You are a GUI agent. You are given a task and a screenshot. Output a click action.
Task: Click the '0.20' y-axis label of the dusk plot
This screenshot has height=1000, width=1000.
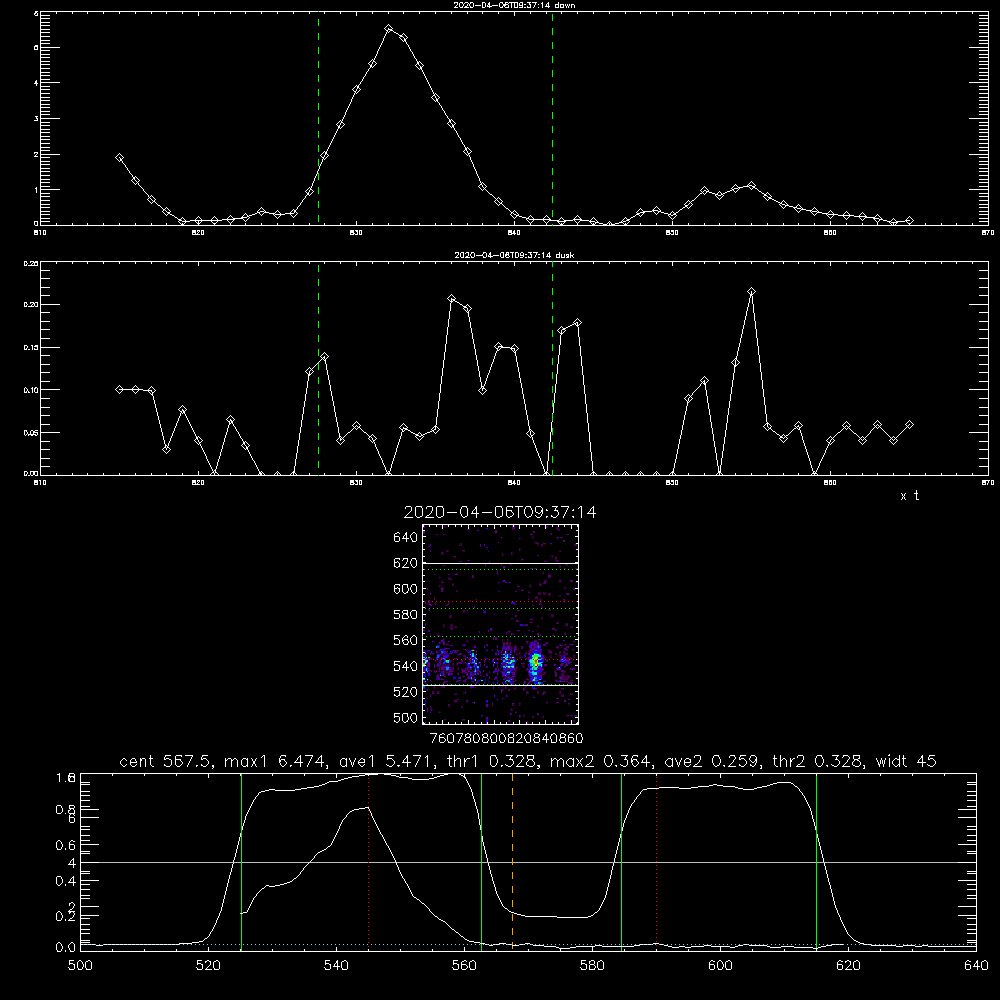31,305
